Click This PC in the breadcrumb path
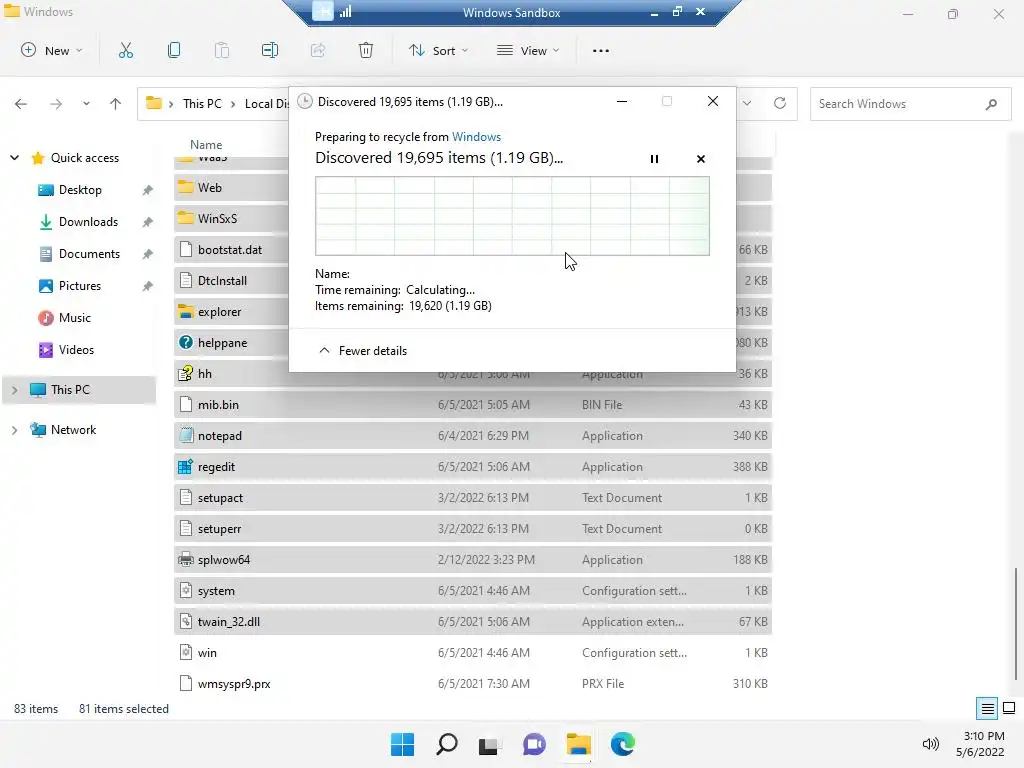This screenshot has width=1024, height=768. click(202, 104)
